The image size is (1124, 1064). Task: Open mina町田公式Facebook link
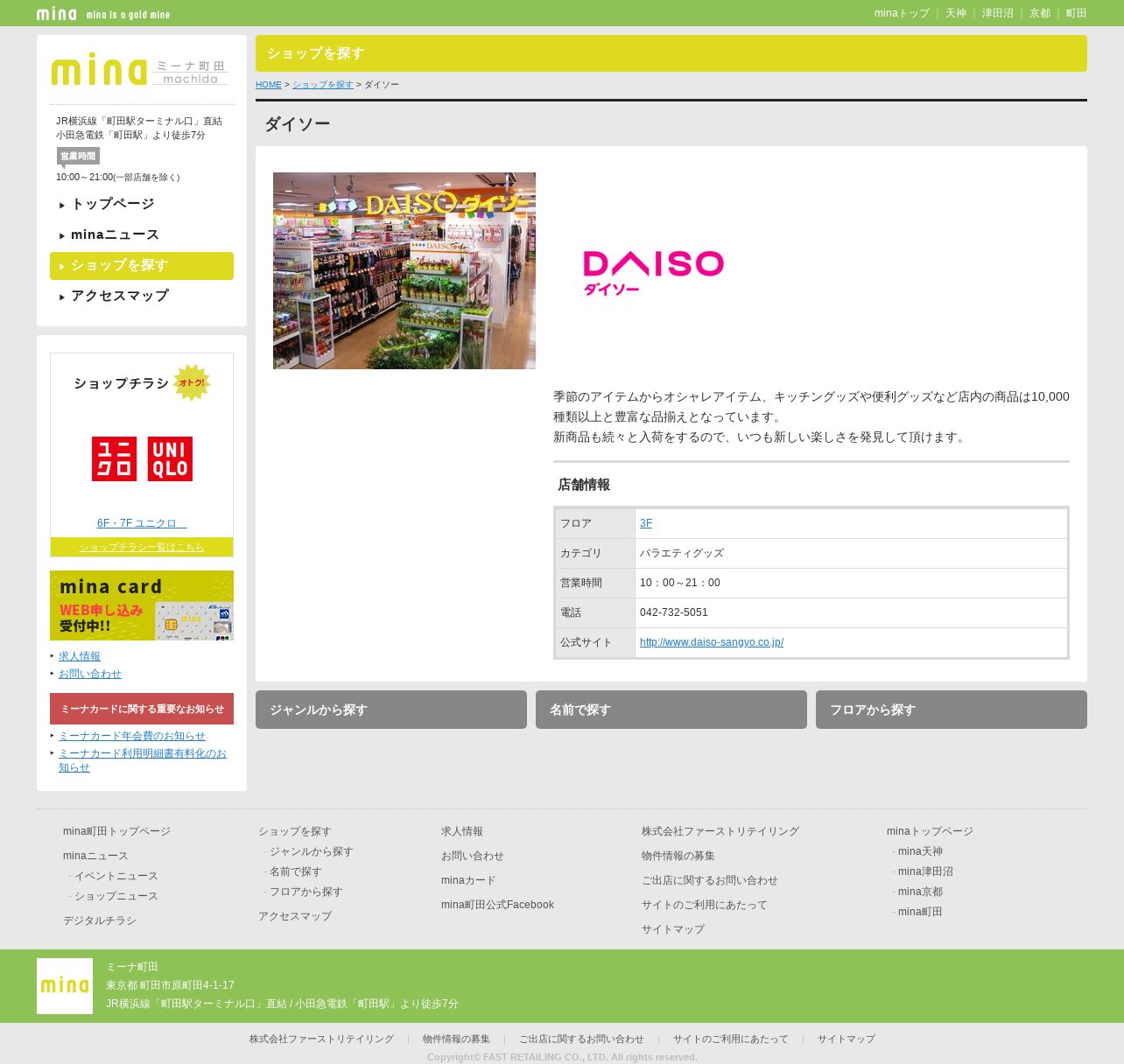pyautogui.click(x=497, y=905)
